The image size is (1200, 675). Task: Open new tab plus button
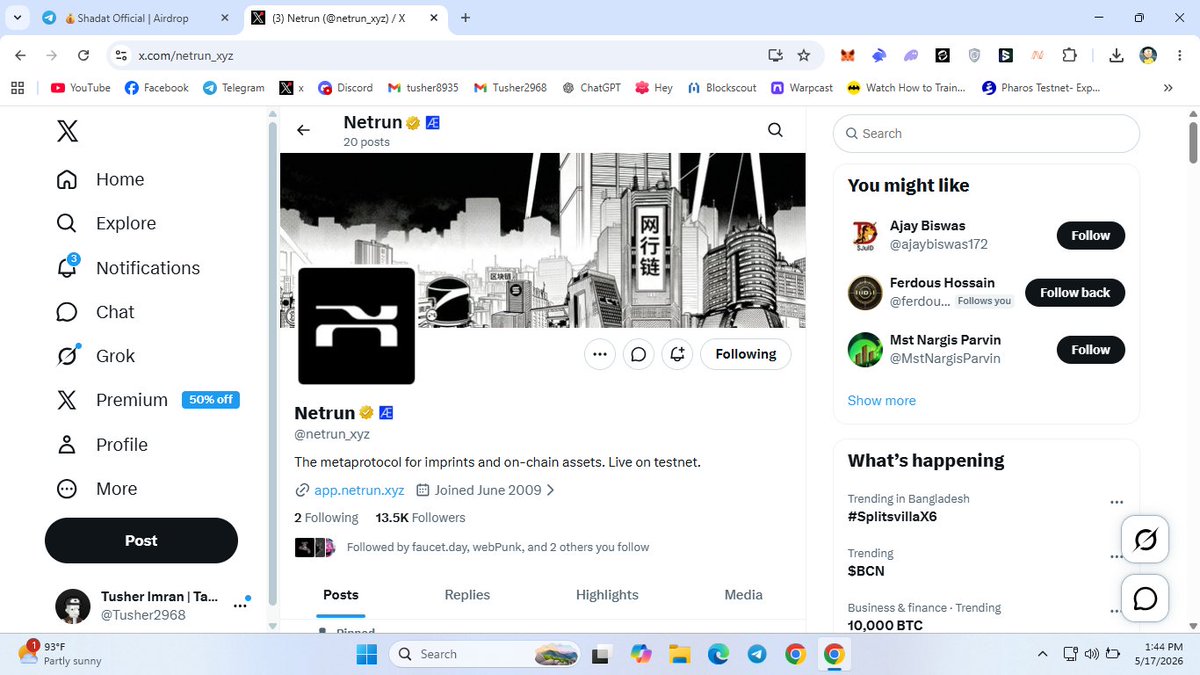click(x=465, y=18)
